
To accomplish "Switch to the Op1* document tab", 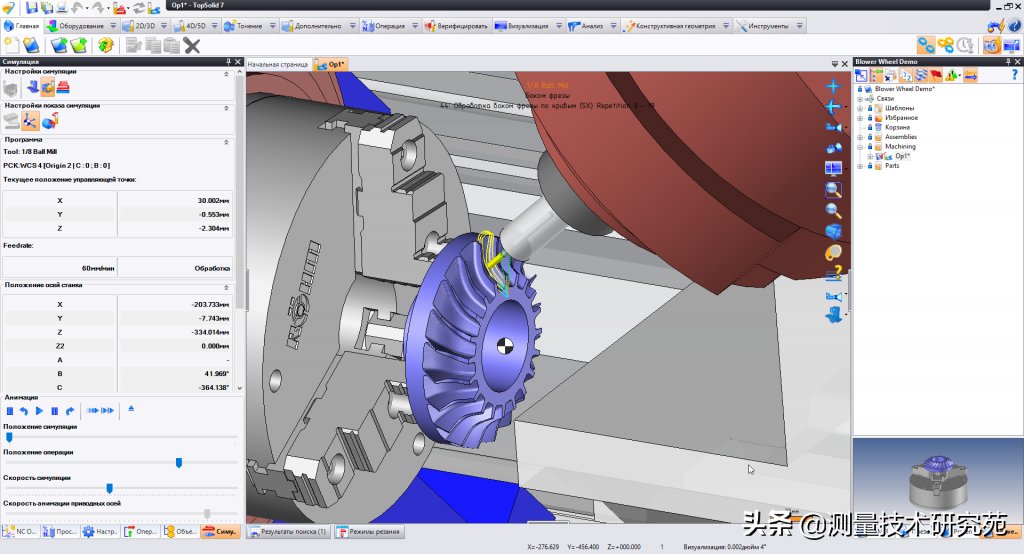I will point(330,64).
